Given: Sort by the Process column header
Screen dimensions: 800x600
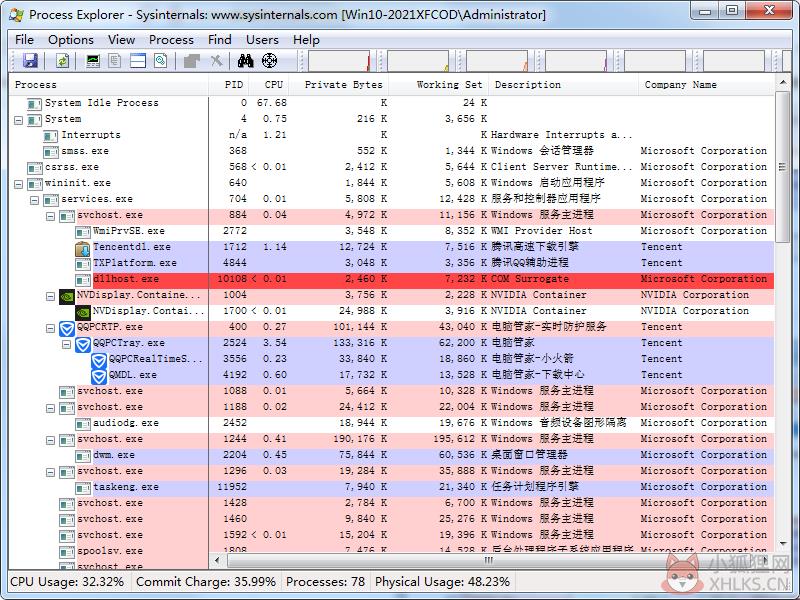Looking at the screenshot, I should [109, 85].
